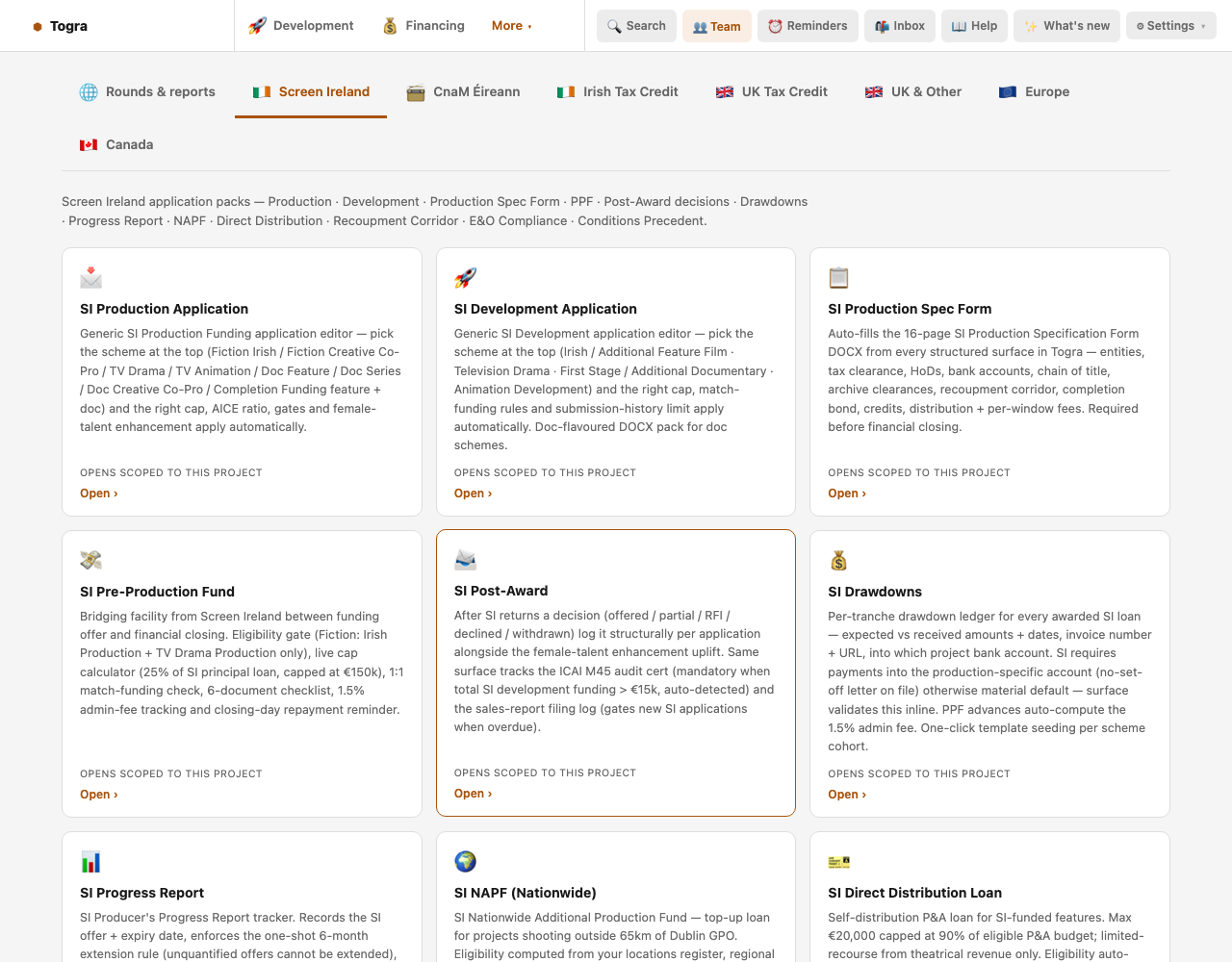Click the SI Drawdowns heading
This screenshot has height=962, width=1232.
[875, 592]
